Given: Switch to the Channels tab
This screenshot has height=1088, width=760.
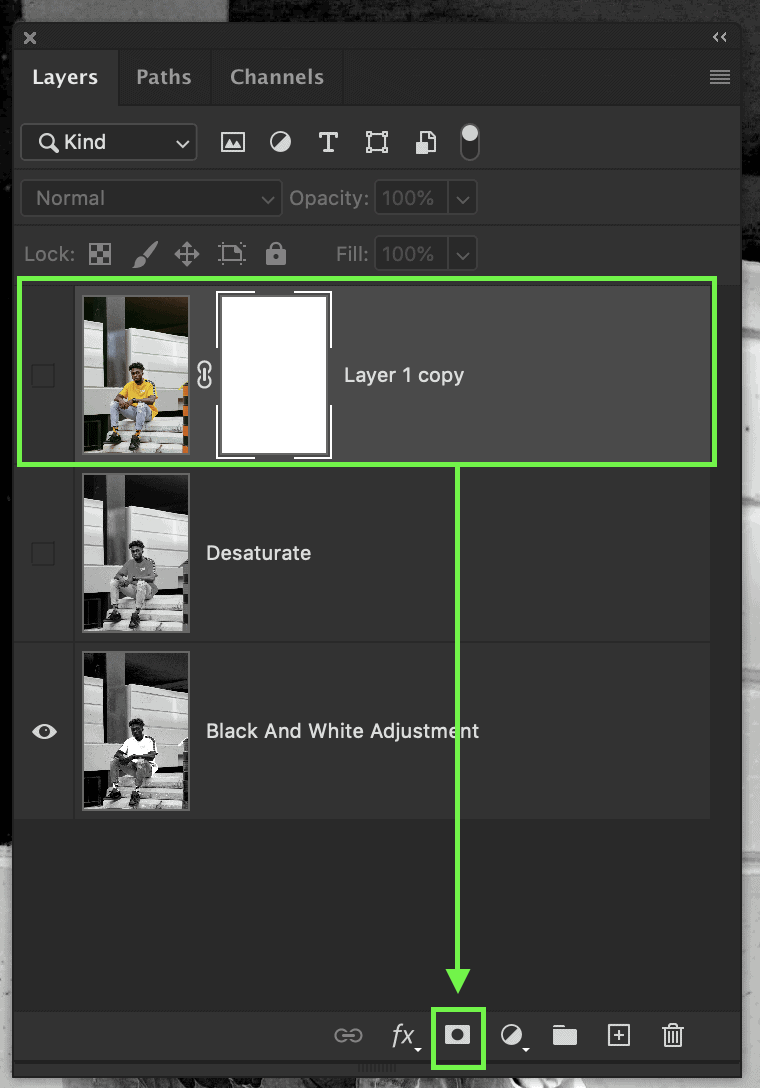Looking at the screenshot, I should click(x=277, y=77).
